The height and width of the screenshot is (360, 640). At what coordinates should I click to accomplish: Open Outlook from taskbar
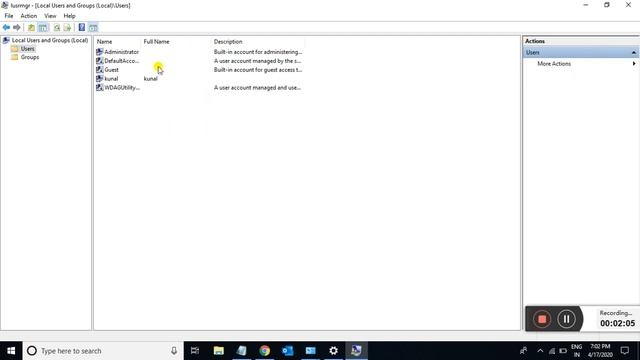point(287,351)
